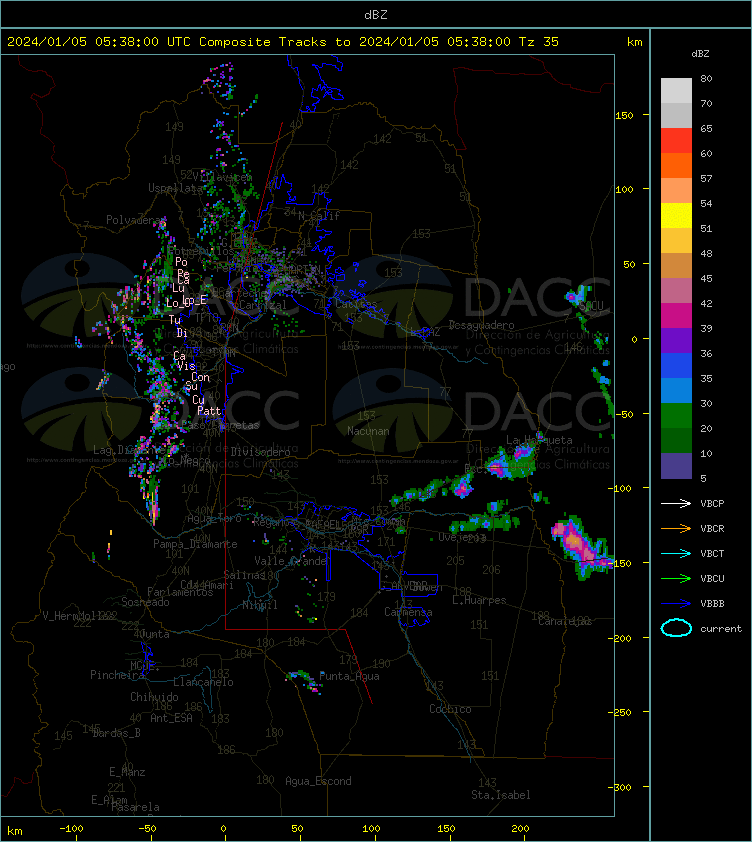Image resolution: width=752 pixels, height=842 pixels.
Task: Select the green swatch between 30 and 20
Action: point(676,415)
